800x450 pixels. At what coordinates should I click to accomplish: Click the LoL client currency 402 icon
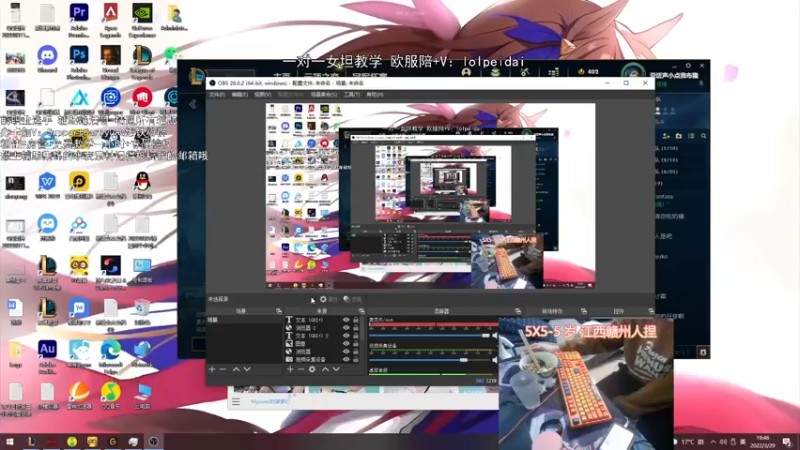pos(581,72)
